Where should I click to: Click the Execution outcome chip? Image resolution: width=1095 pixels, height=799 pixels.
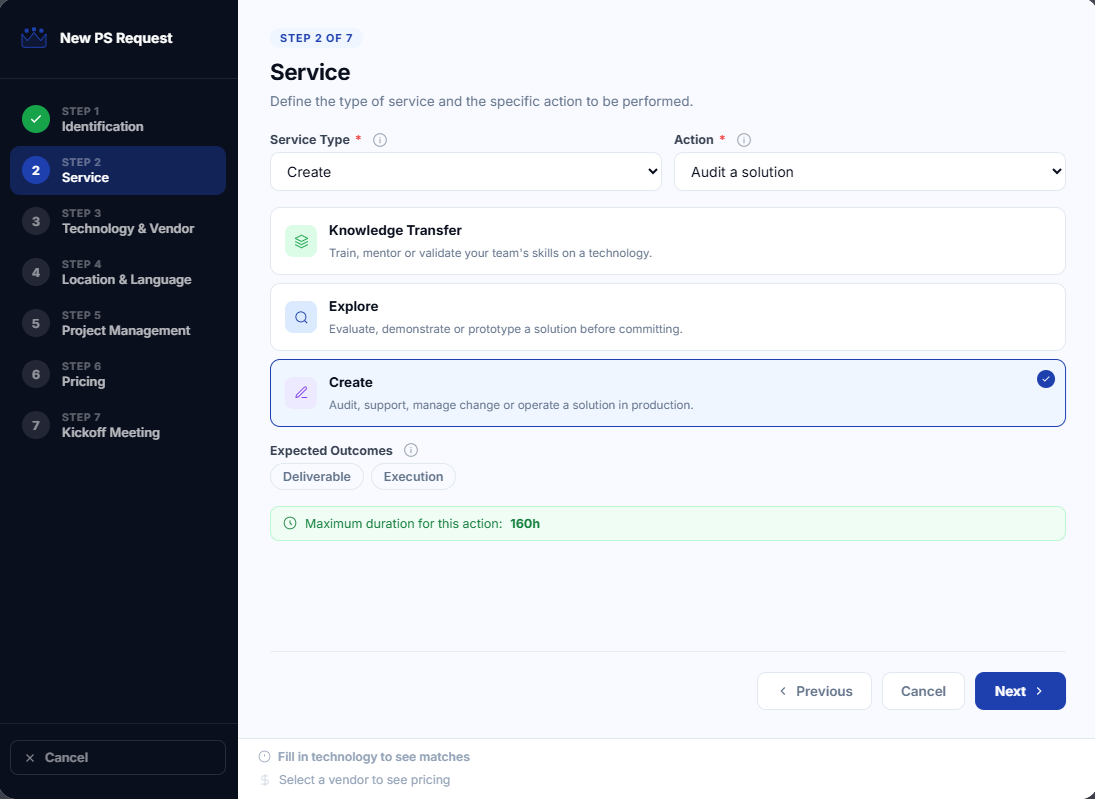[x=413, y=476]
